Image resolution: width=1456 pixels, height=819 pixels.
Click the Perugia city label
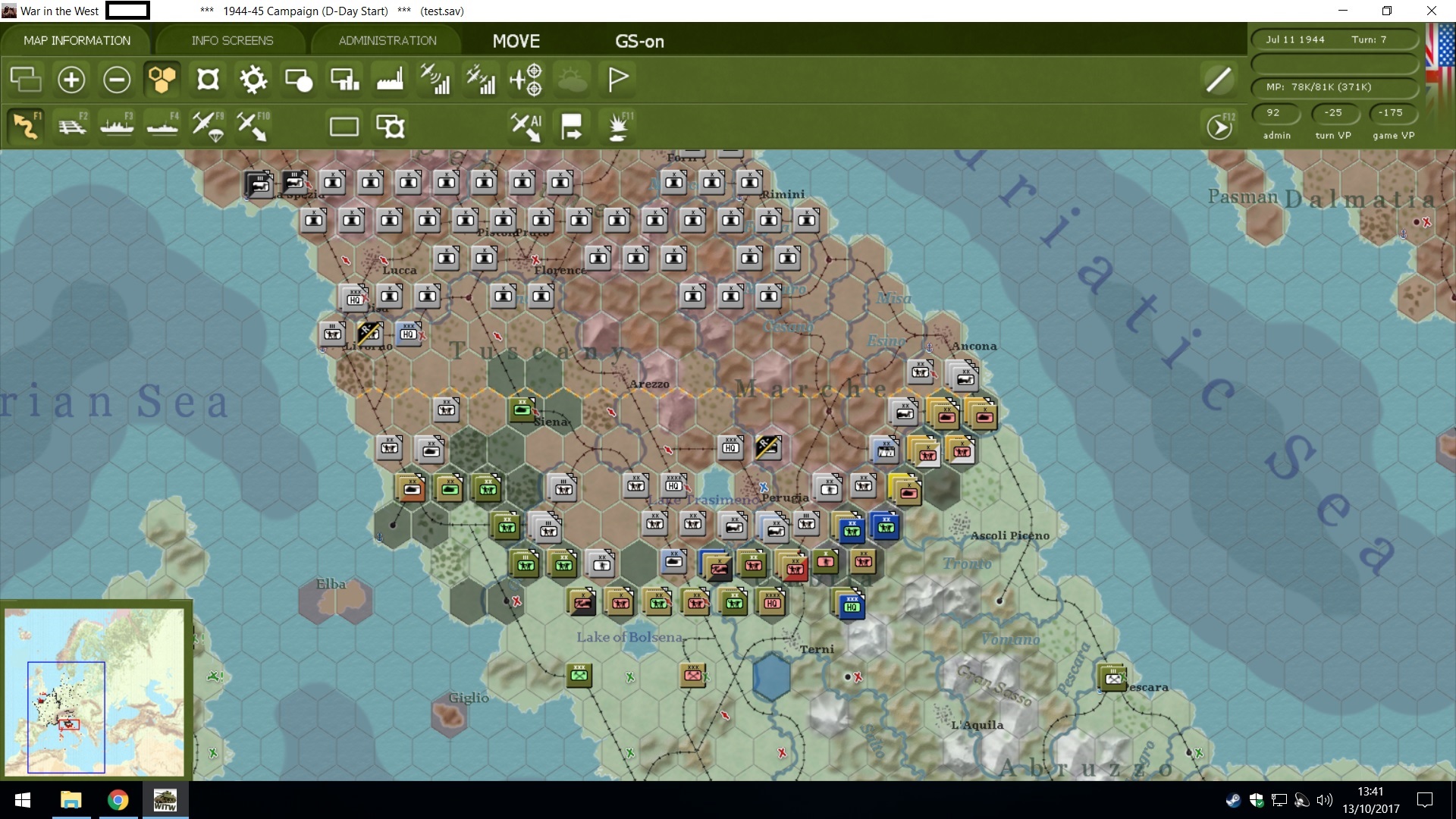(x=785, y=497)
